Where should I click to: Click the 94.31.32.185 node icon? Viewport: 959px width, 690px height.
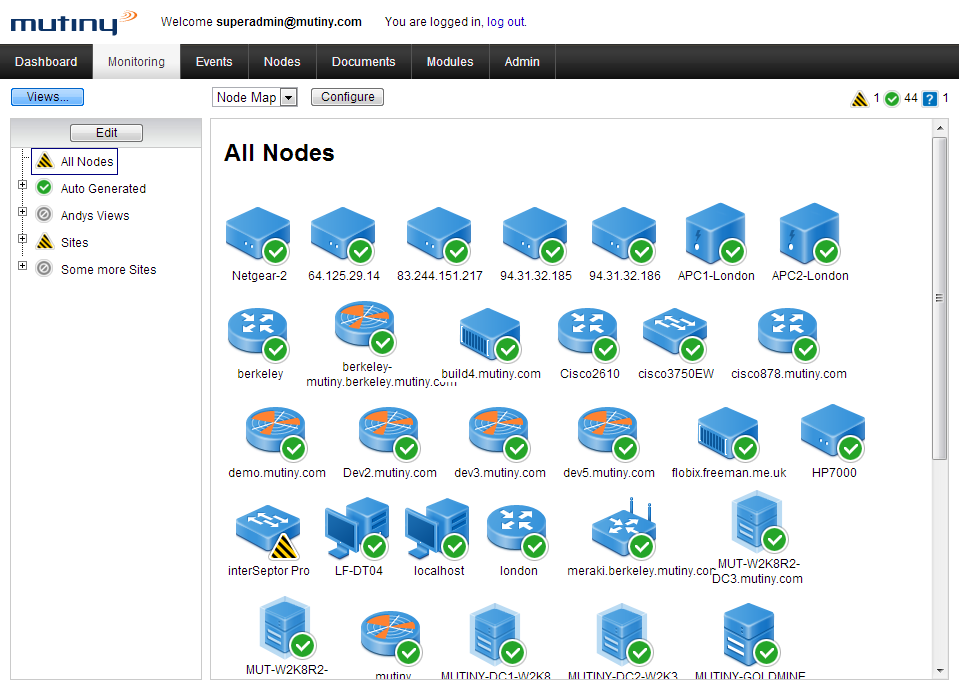click(x=535, y=235)
